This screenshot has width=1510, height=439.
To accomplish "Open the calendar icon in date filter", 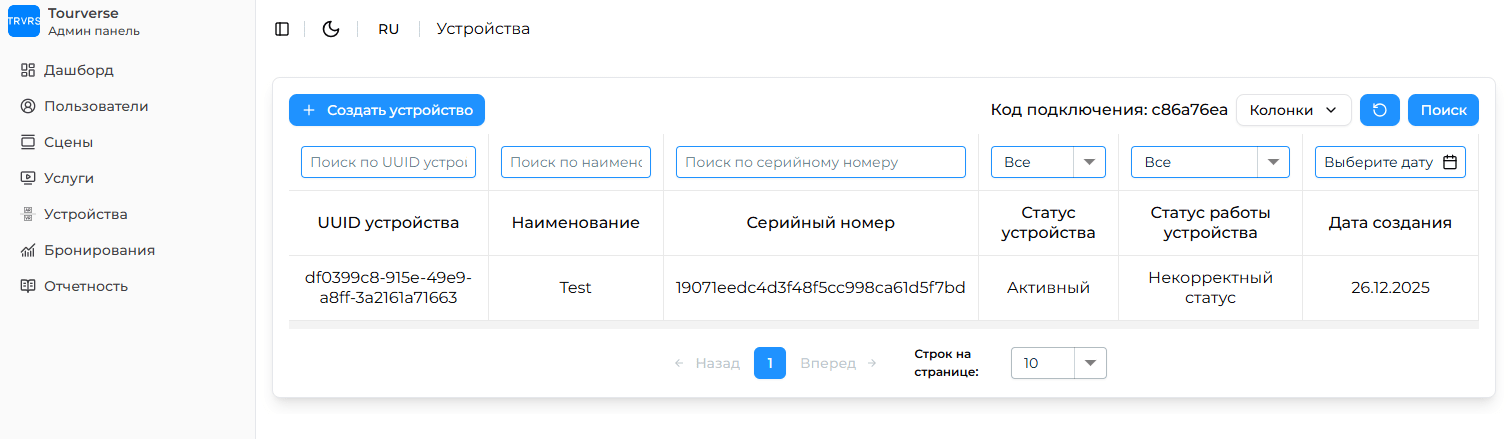I will [x=1450, y=162].
